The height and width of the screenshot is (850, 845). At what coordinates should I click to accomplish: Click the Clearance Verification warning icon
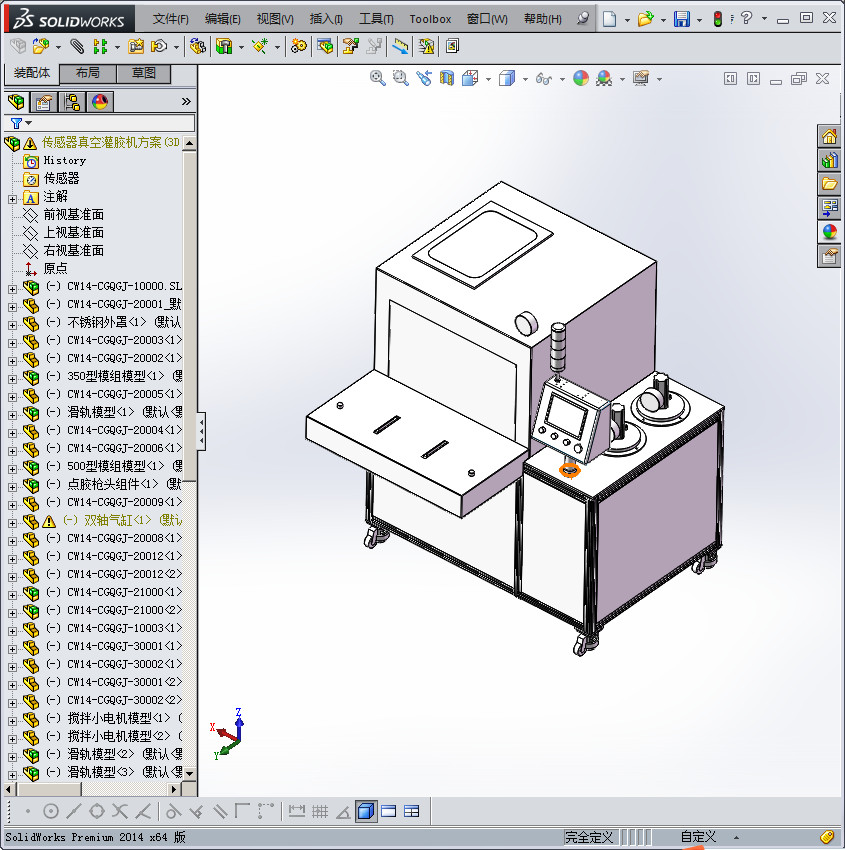pyautogui.click(x=427, y=47)
